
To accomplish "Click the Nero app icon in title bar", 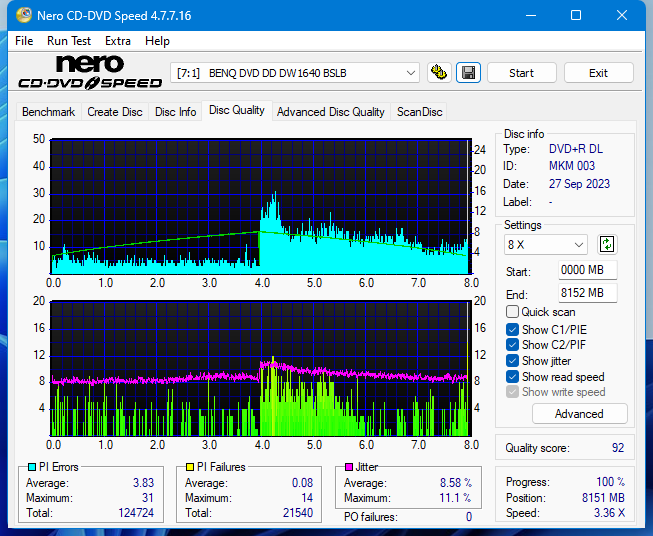I will tap(24, 15).
